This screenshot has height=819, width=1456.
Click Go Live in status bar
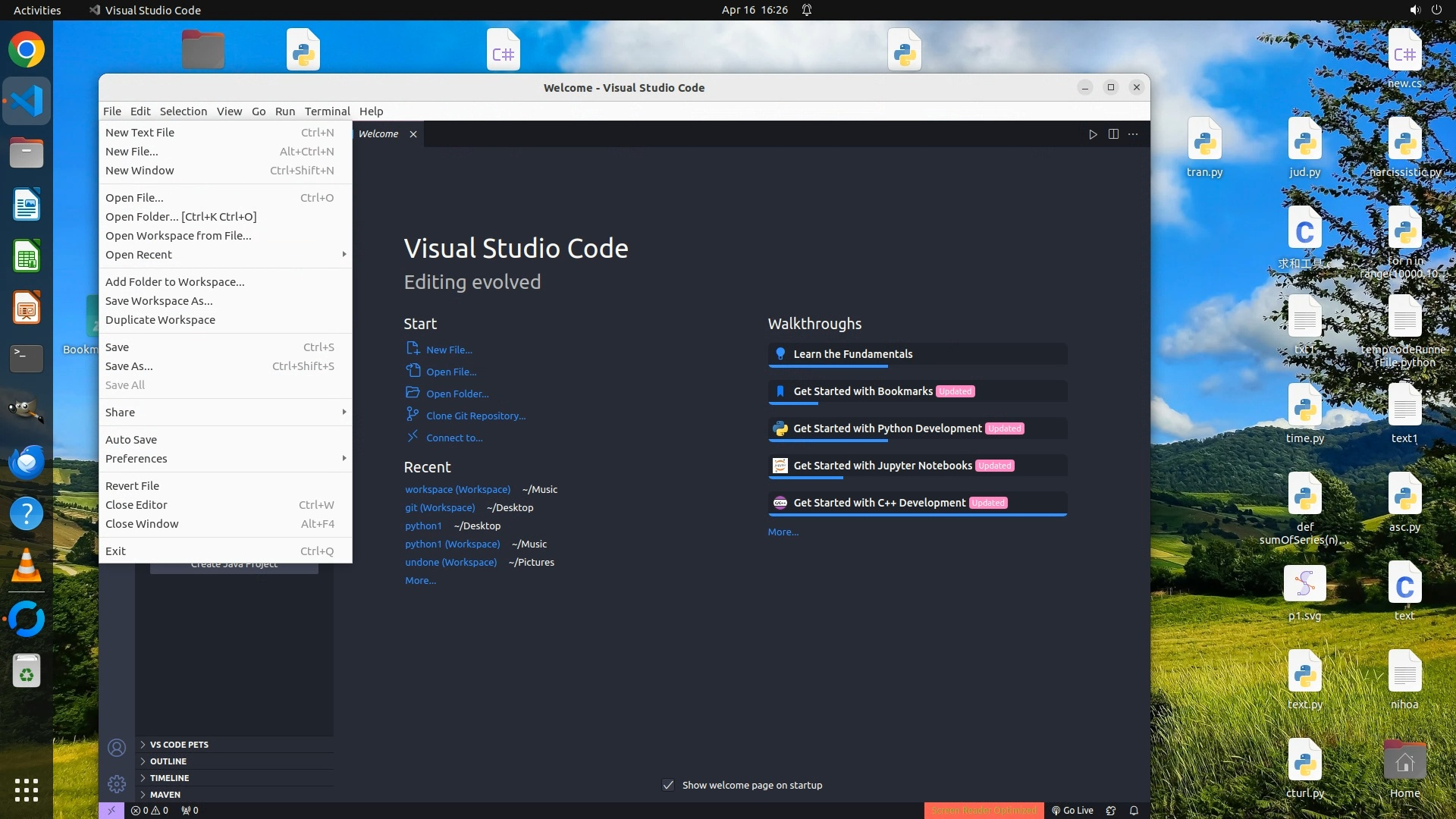[x=1072, y=810]
